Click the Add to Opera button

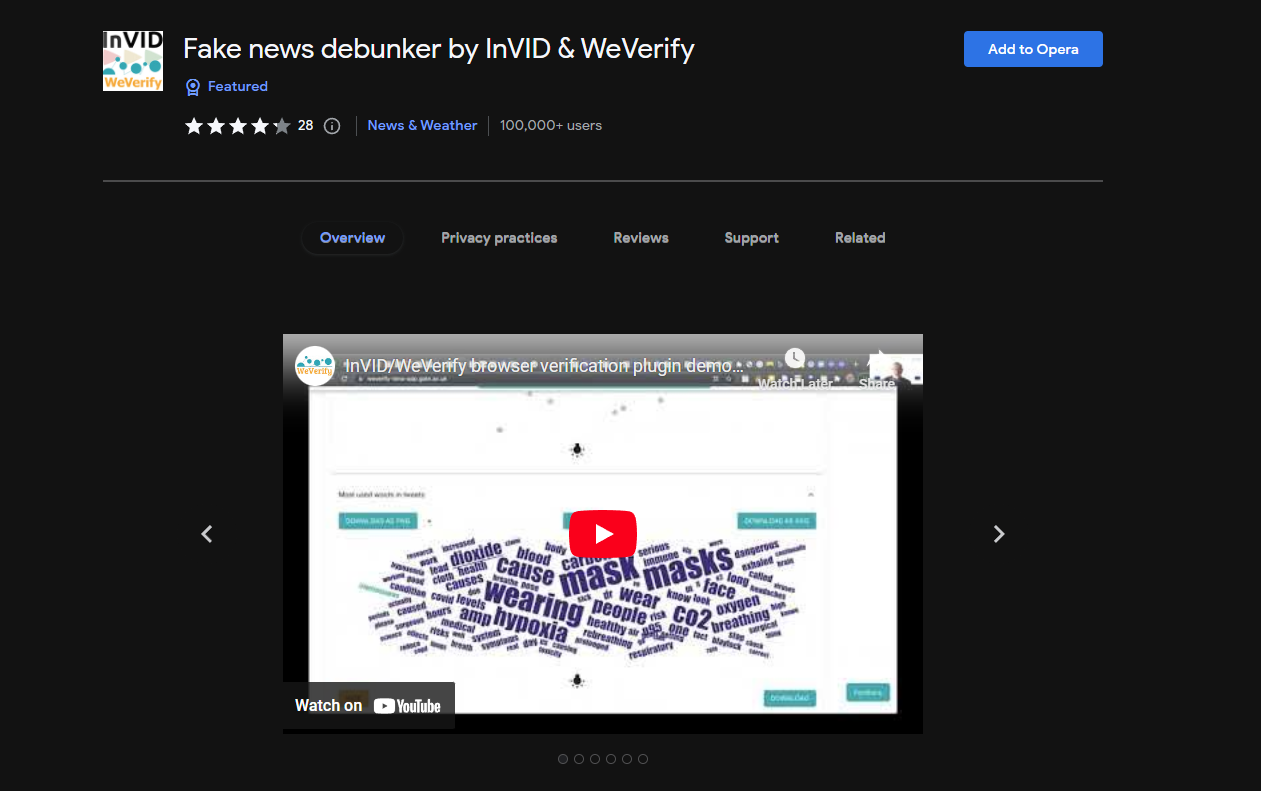(1032, 49)
